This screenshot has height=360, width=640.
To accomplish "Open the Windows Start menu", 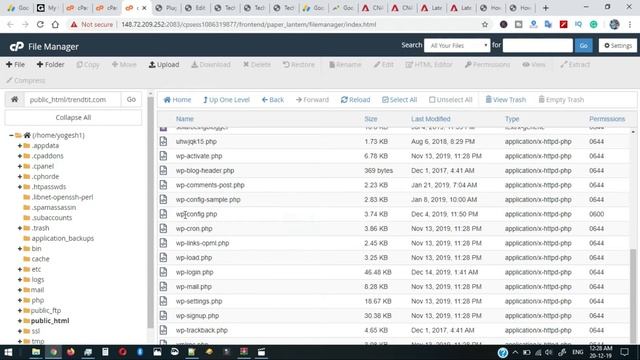I will point(8,352).
